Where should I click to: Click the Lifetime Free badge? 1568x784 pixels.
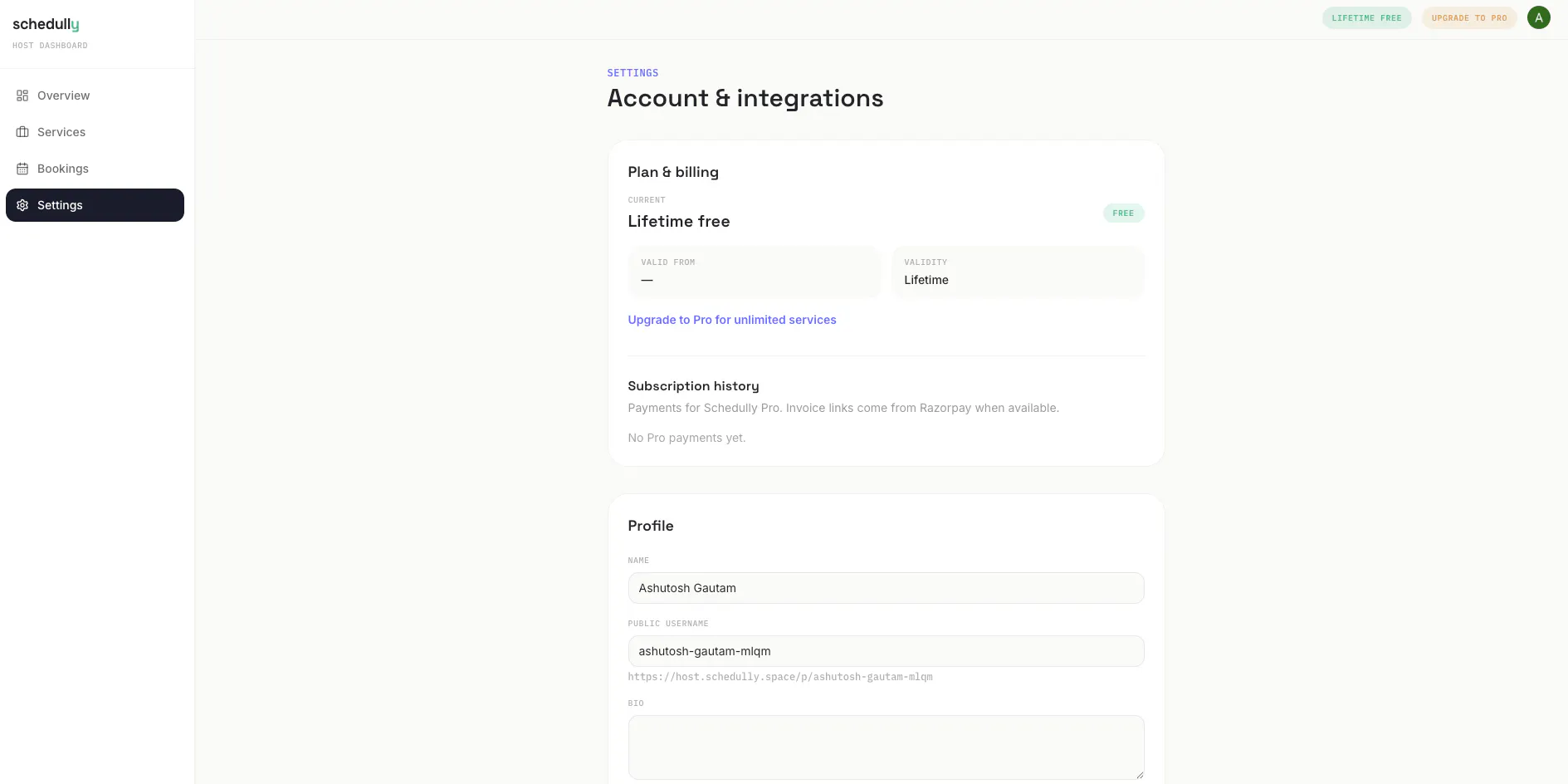point(1366,18)
